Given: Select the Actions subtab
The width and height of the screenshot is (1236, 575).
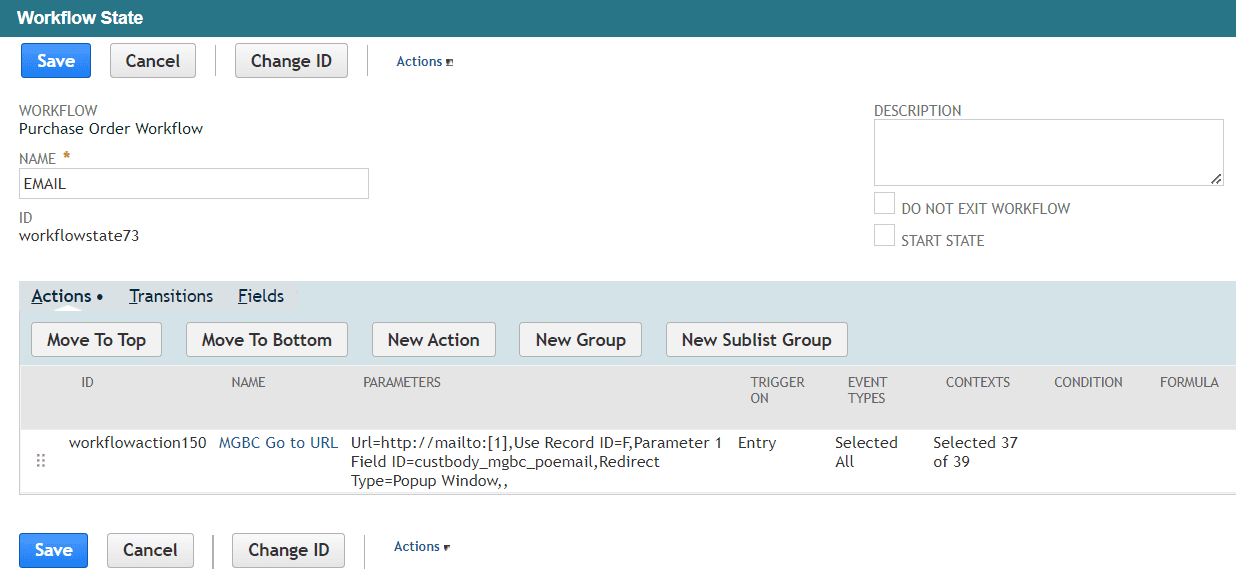Looking at the screenshot, I should point(61,296).
